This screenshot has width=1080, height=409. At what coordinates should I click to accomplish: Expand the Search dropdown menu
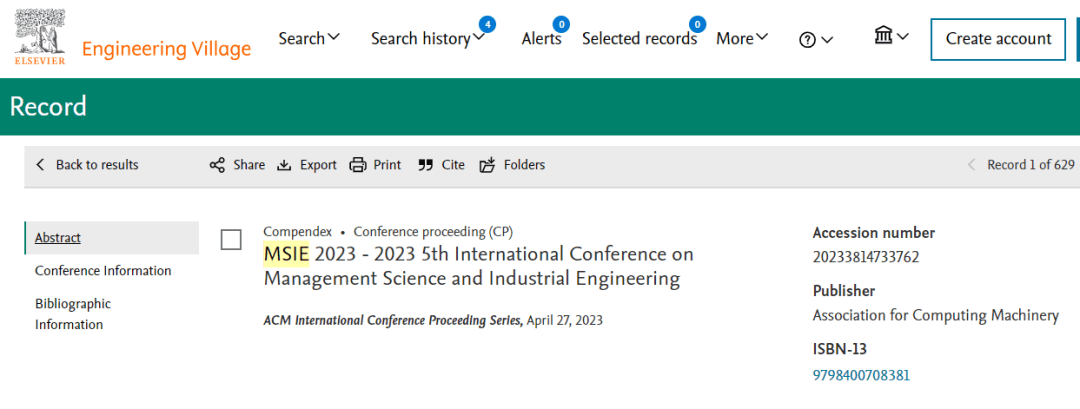[309, 38]
